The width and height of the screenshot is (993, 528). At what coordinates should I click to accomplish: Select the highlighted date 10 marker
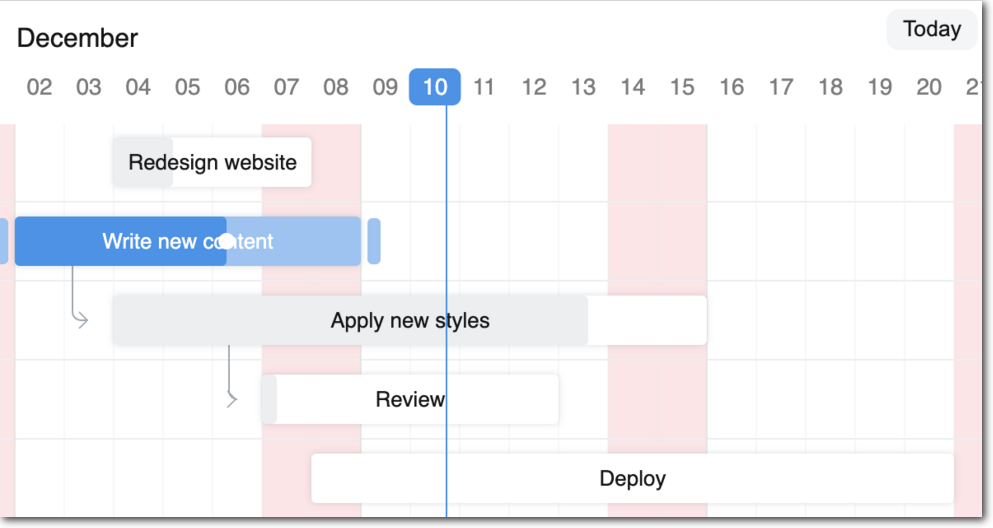434,87
